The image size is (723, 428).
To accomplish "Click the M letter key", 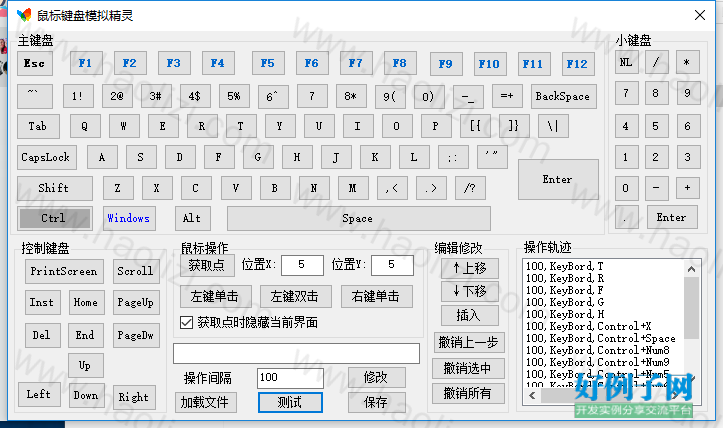I will pos(353,188).
